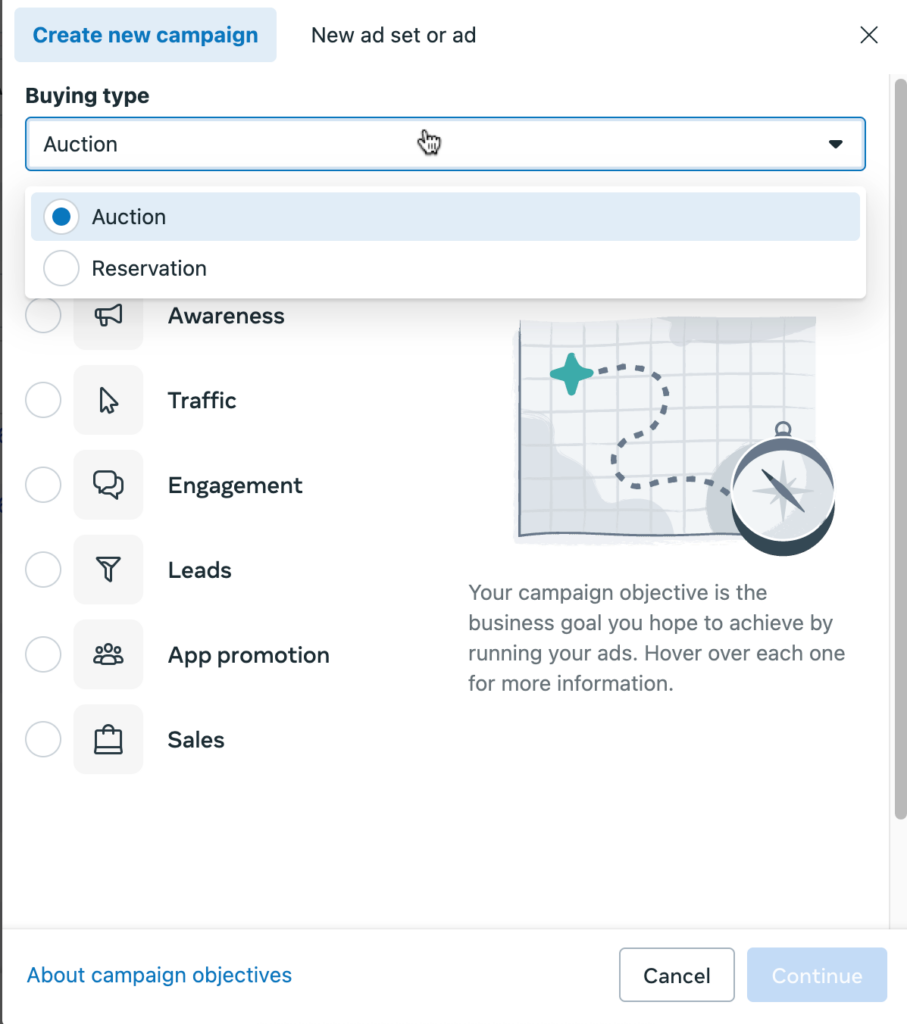Open the New ad set or ad tab
This screenshot has width=907, height=1024.
coord(393,35)
